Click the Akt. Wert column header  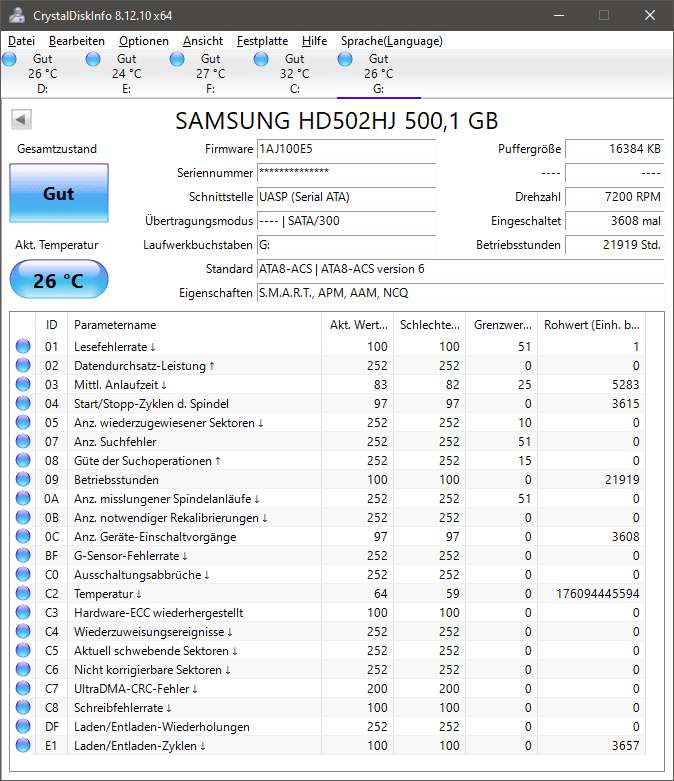(358, 325)
